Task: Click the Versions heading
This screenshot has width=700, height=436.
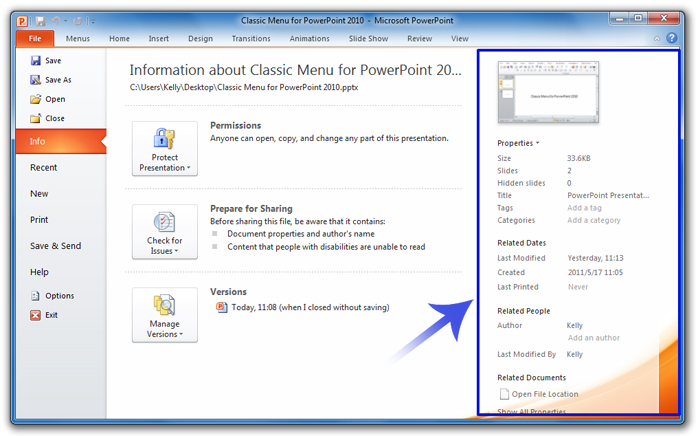Action: tap(228, 291)
